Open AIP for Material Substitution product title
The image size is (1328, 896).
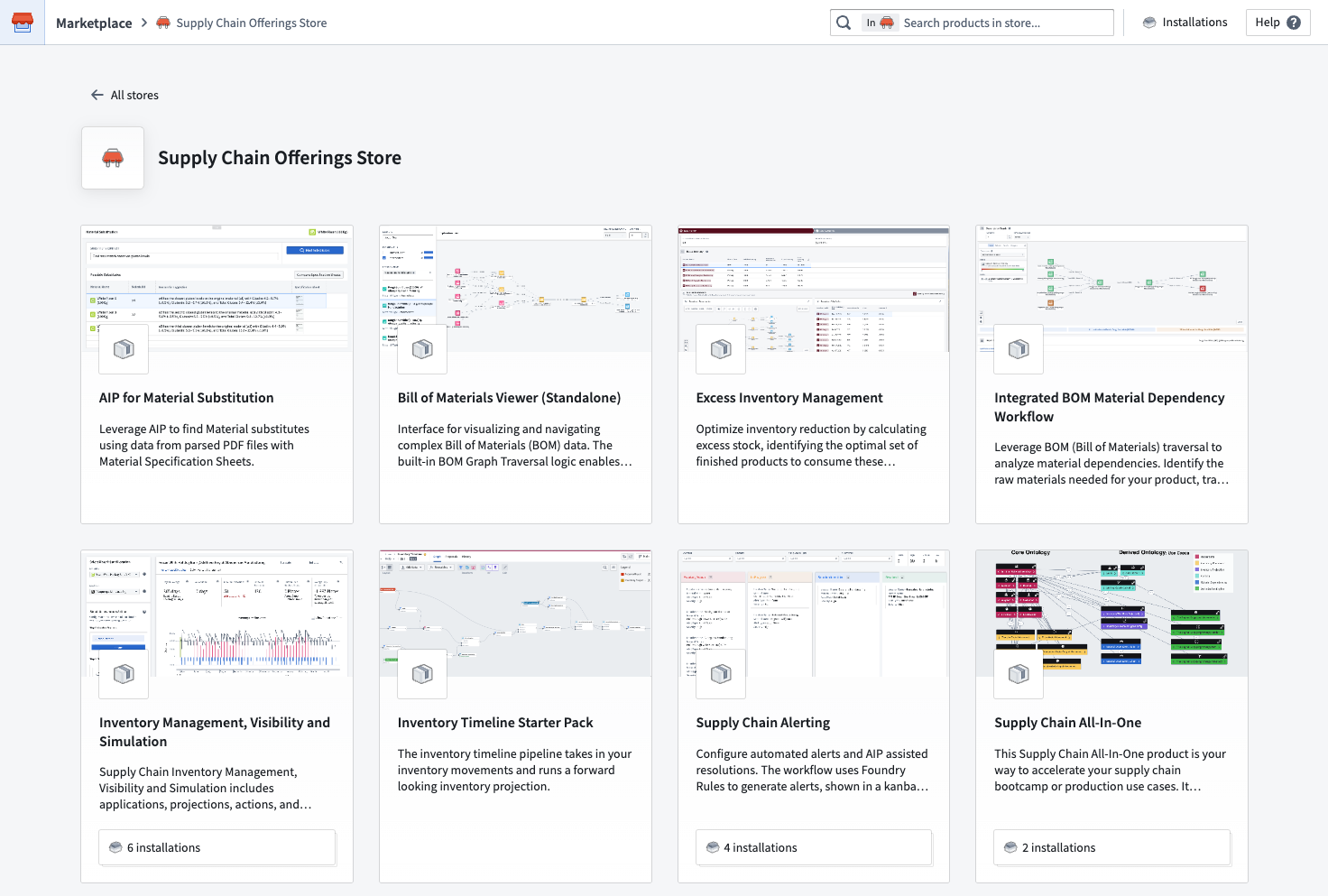click(187, 398)
